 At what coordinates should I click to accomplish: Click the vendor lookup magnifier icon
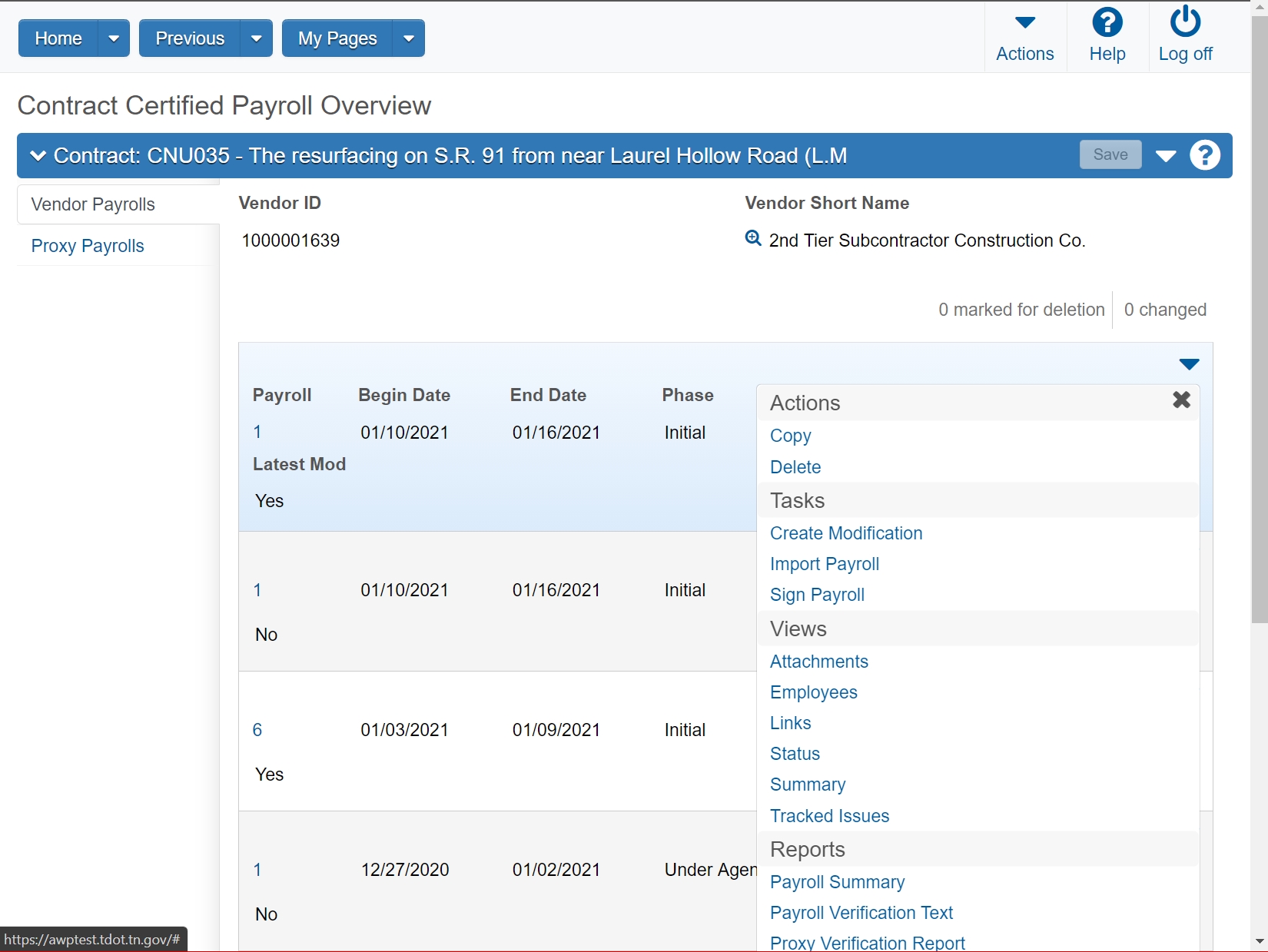(x=753, y=238)
